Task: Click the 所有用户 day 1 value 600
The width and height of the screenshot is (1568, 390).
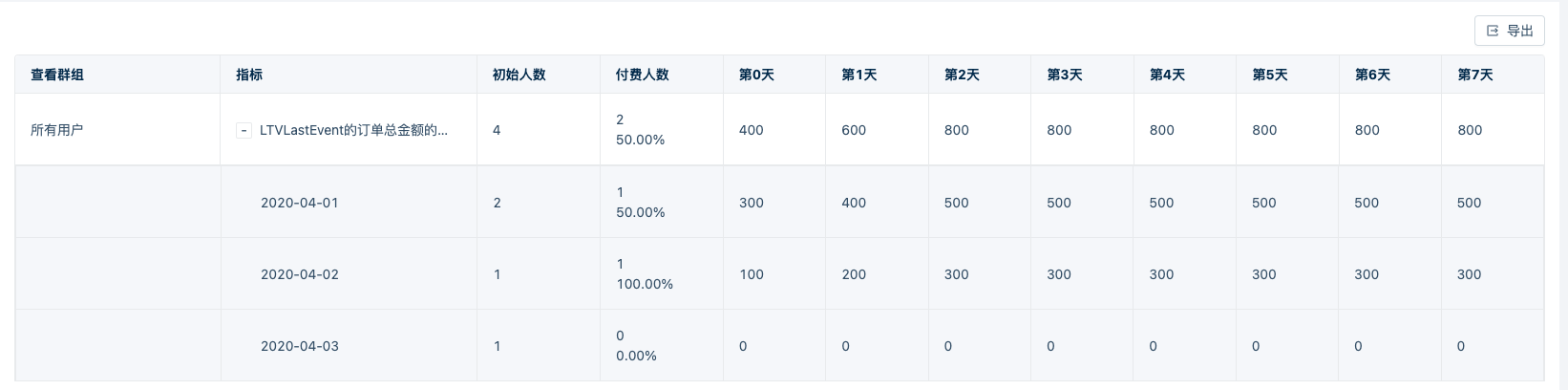Action: pos(854,130)
